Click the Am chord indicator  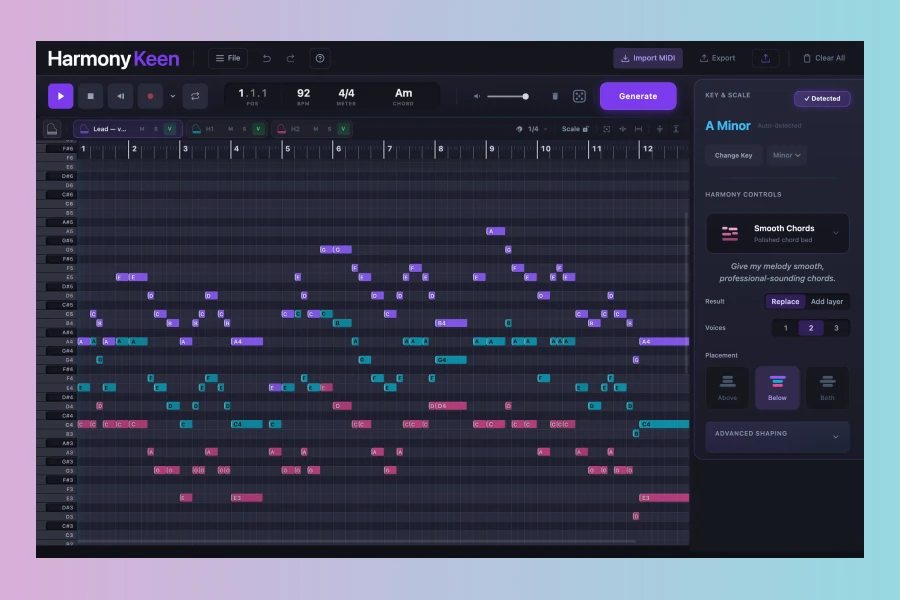pyautogui.click(x=403, y=96)
